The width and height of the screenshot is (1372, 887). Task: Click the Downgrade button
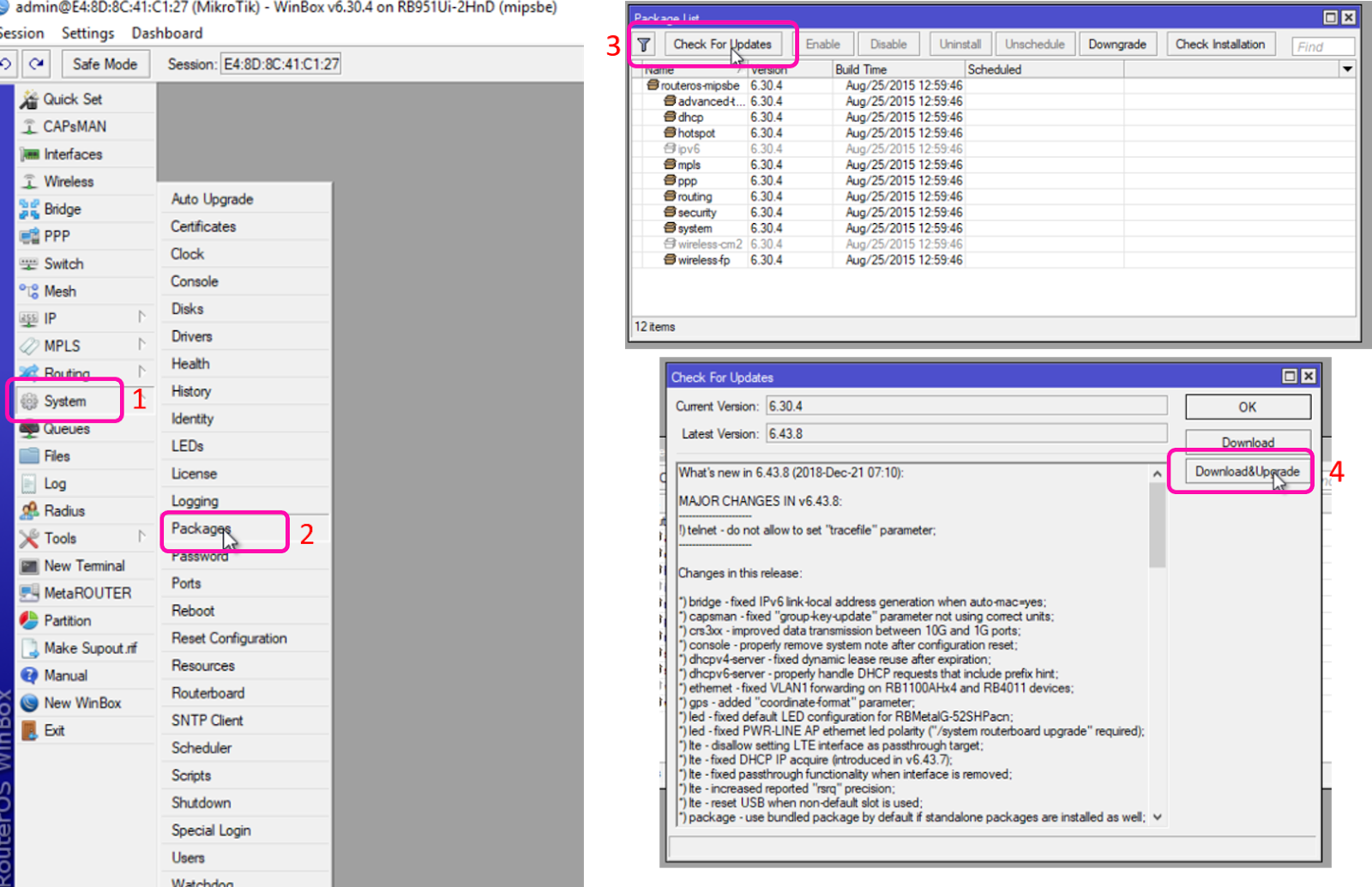click(x=1117, y=45)
